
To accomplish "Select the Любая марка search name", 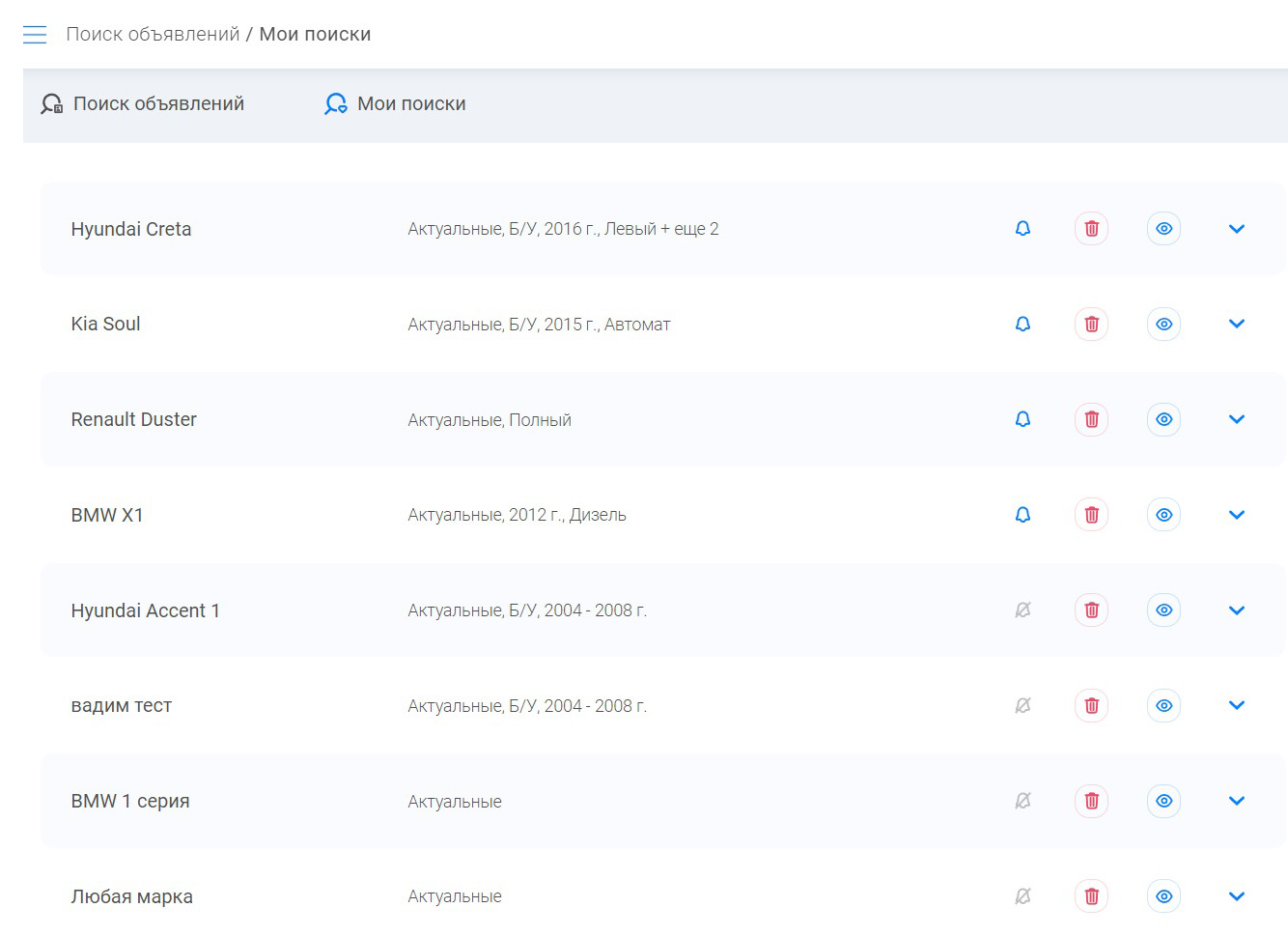I will click(x=132, y=896).
